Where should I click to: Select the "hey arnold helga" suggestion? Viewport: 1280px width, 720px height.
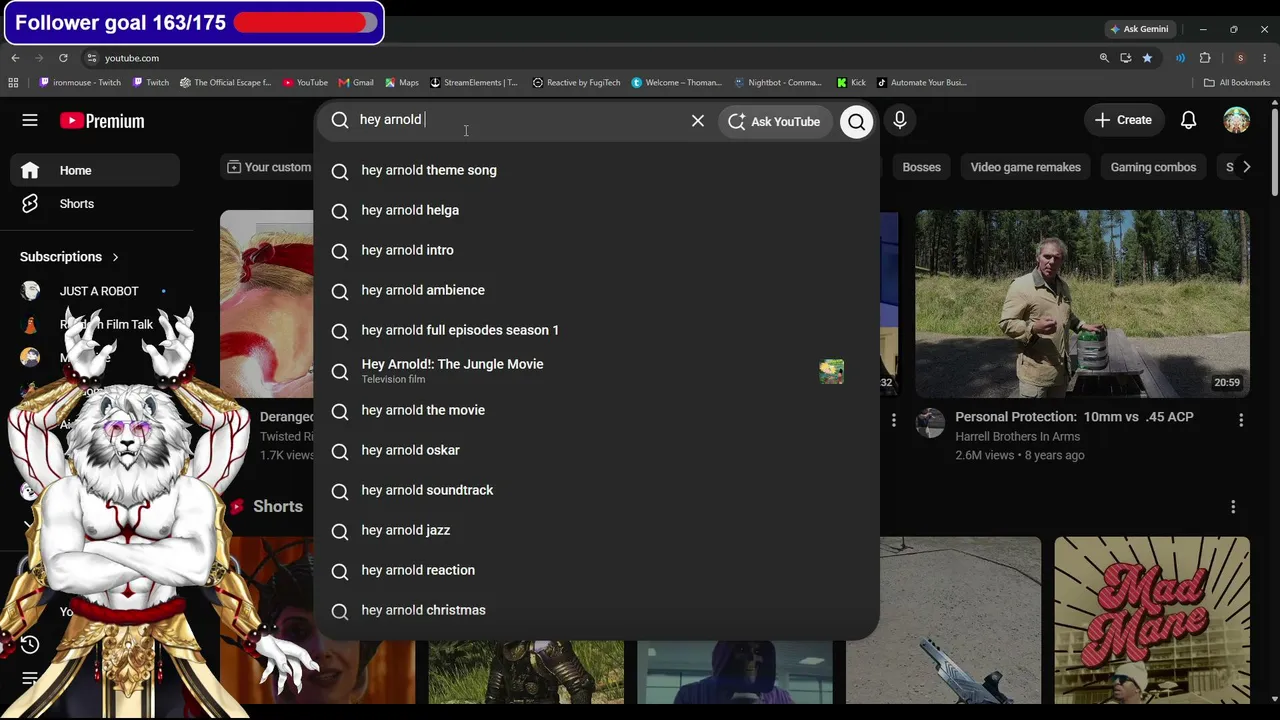tap(596, 210)
